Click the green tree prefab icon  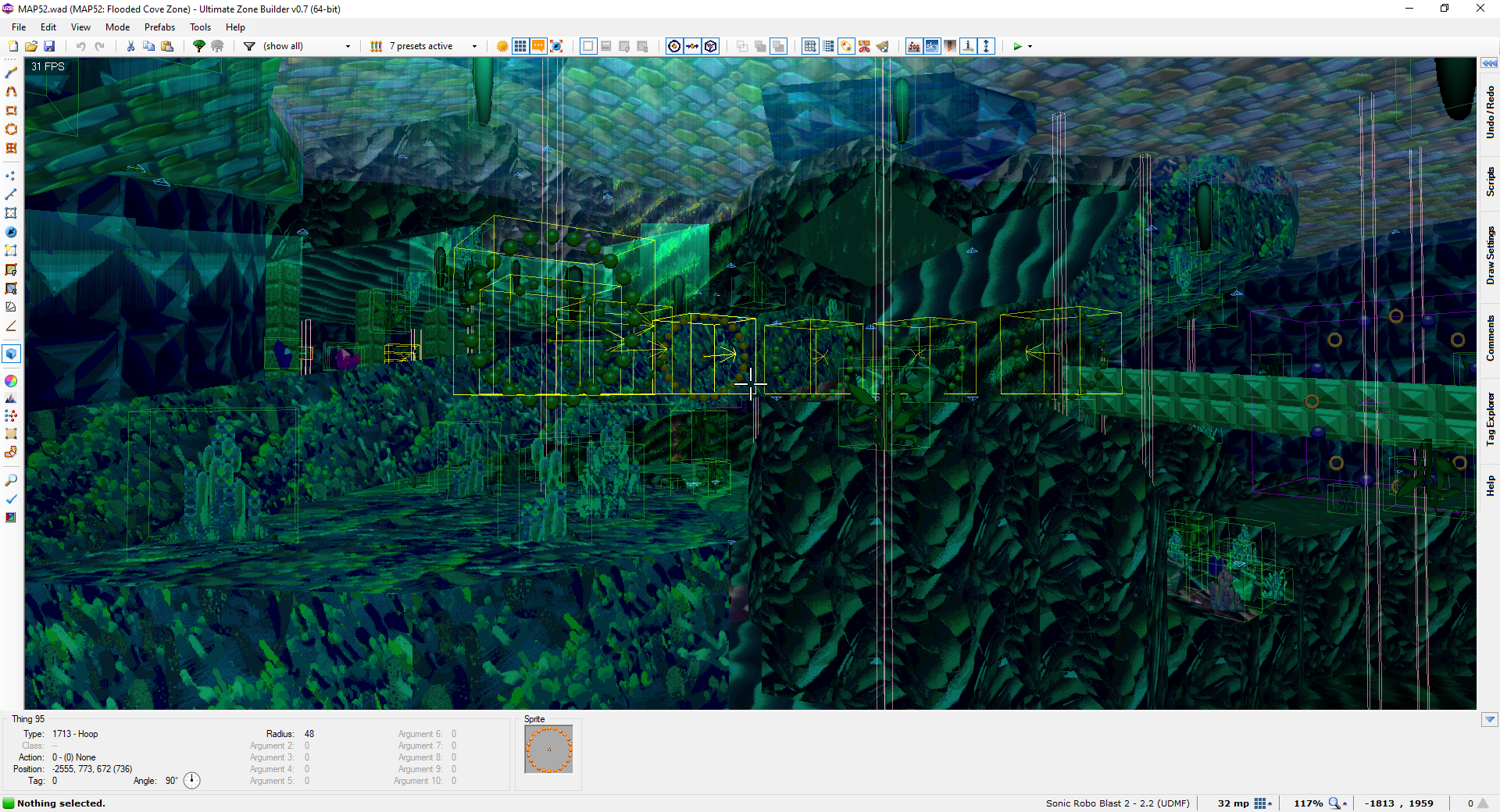[x=199, y=46]
